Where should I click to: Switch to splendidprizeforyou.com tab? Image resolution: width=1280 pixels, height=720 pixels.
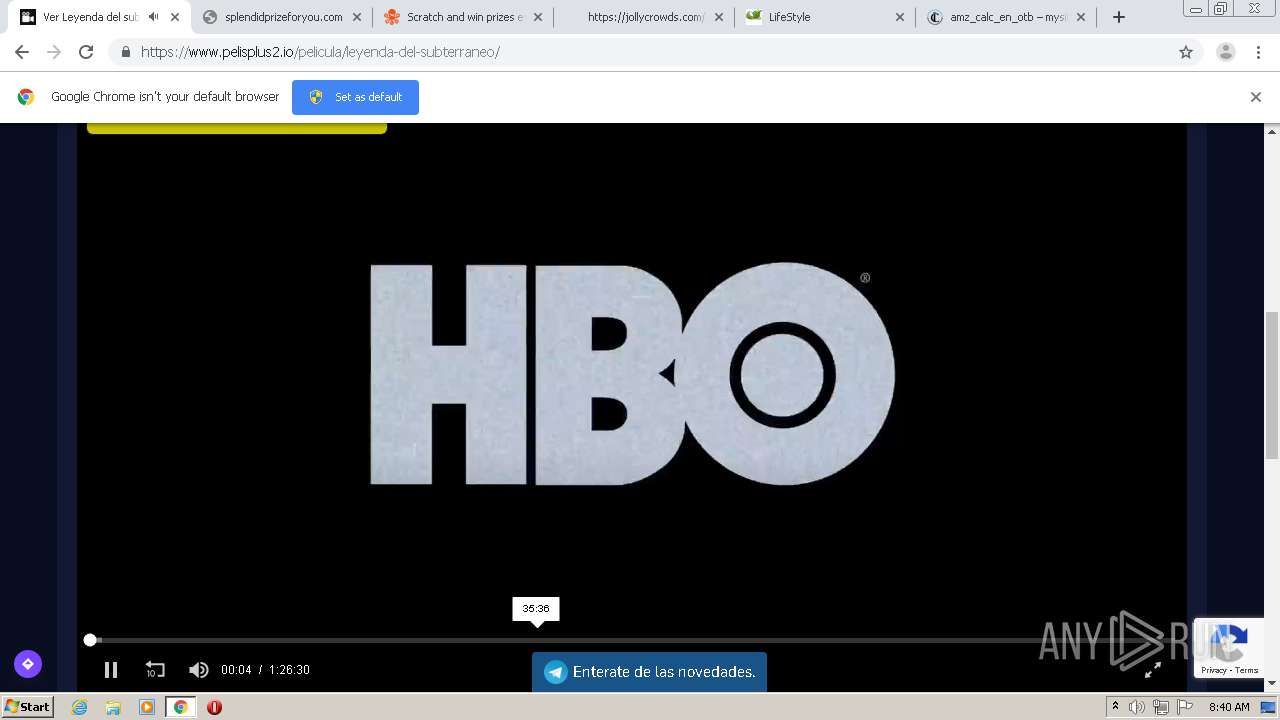click(x=283, y=17)
